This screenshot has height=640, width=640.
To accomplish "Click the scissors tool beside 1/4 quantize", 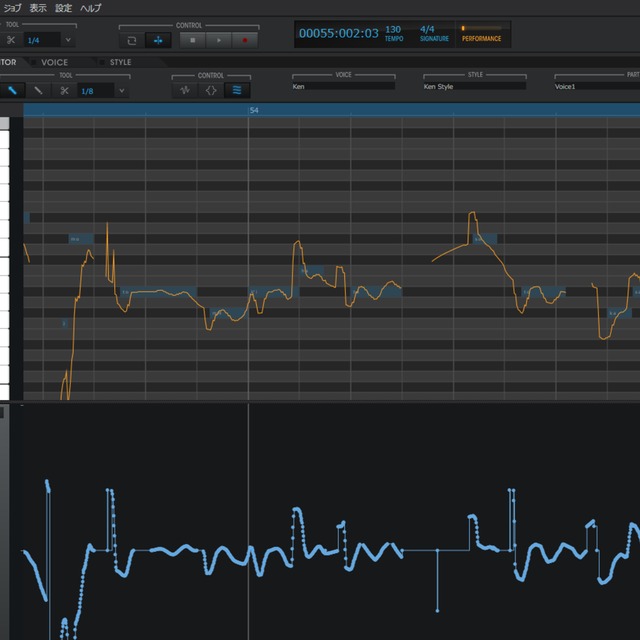I will [11, 40].
